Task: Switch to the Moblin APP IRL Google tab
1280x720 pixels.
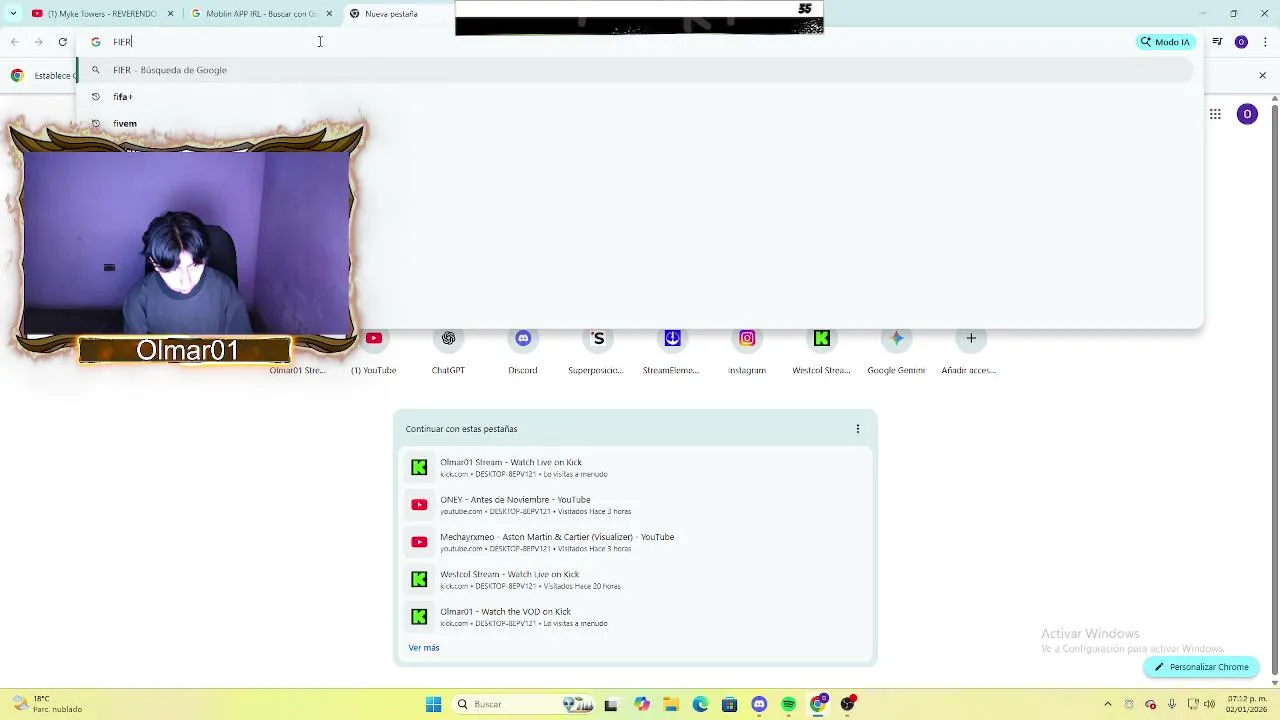Action: tap(261, 14)
